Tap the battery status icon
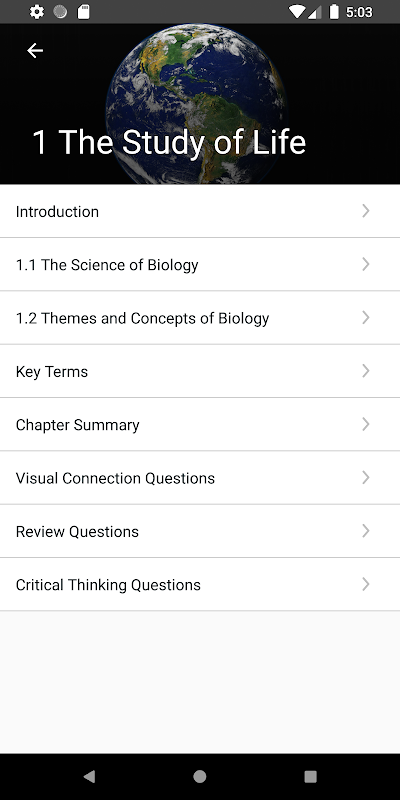Screen dimensions: 400x800 (334, 12)
